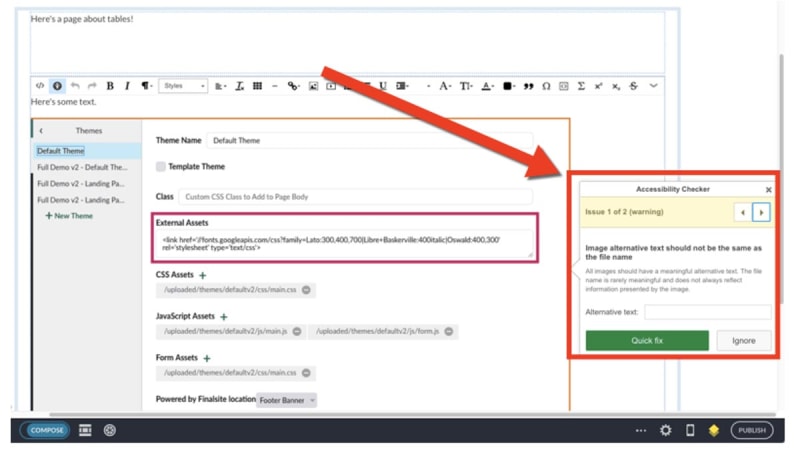Publish the page
Viewport: 800px width, 454px height.
(752, 430)
